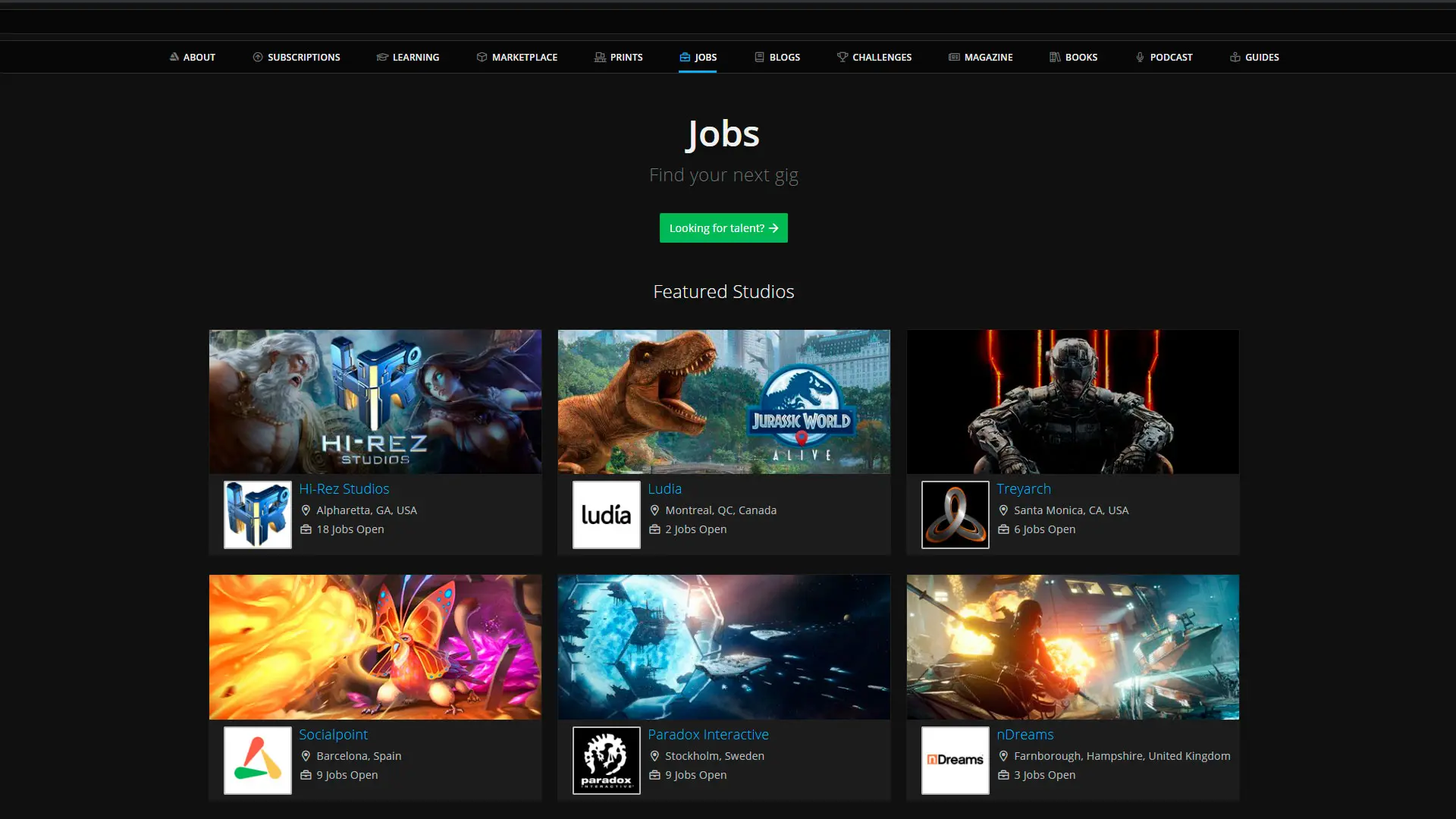Click Paradox Interactive's 9 Jobs Open text

(x=695, y=775)
